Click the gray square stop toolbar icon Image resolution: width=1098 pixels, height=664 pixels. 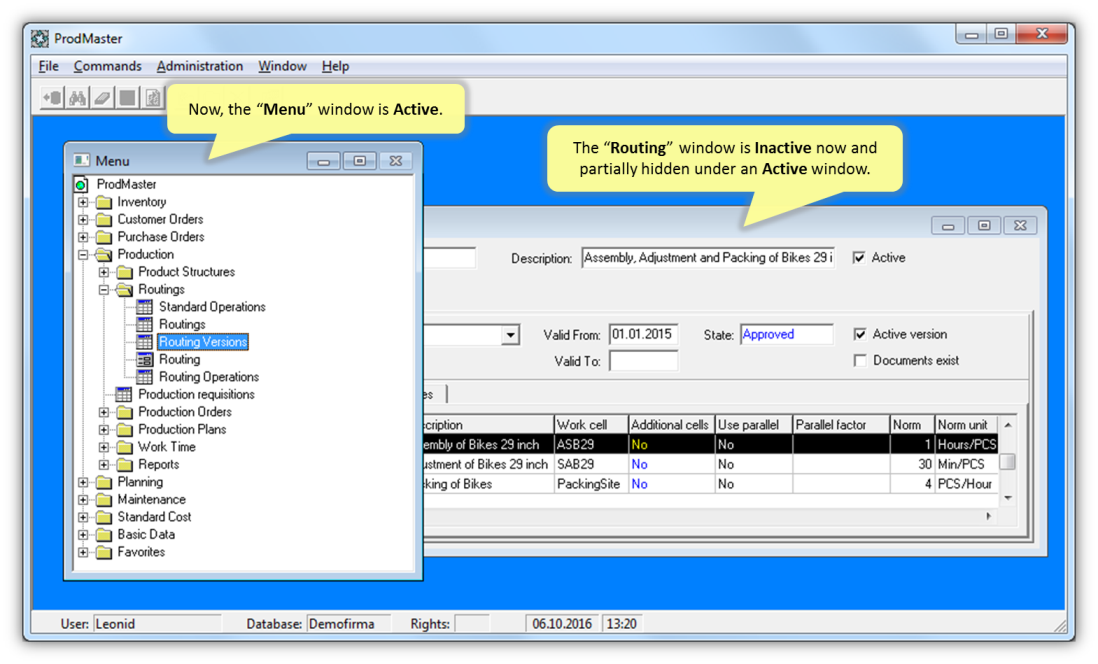coord(127,97)
